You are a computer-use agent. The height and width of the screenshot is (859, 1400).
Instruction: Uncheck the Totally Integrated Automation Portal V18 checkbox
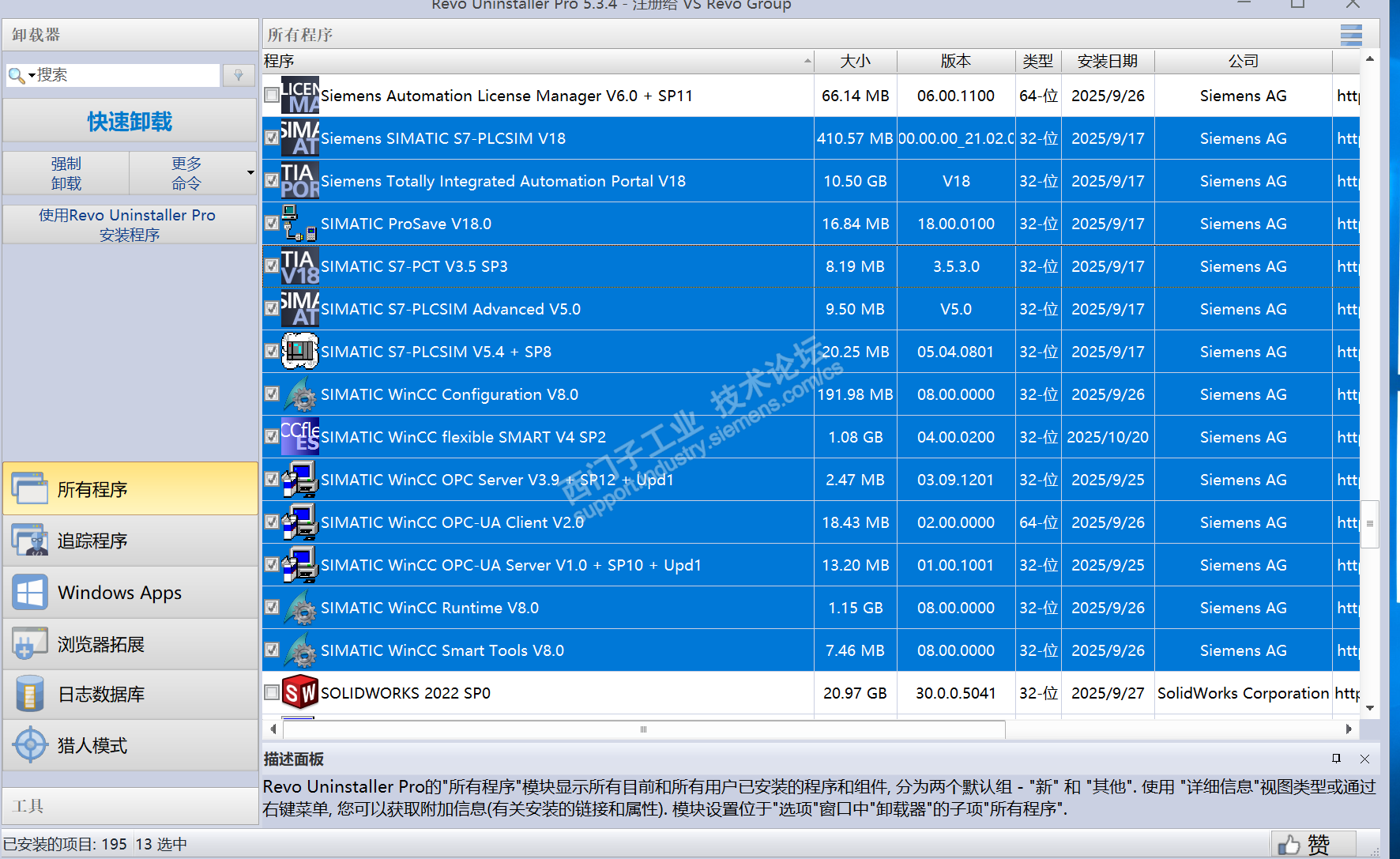click(x=272, y=181)
